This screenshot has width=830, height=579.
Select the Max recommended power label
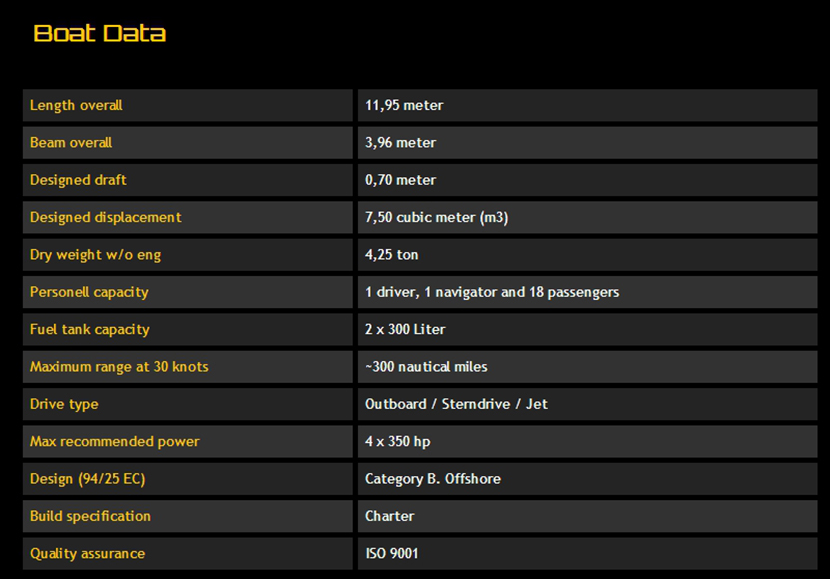(x=115, y=441)
